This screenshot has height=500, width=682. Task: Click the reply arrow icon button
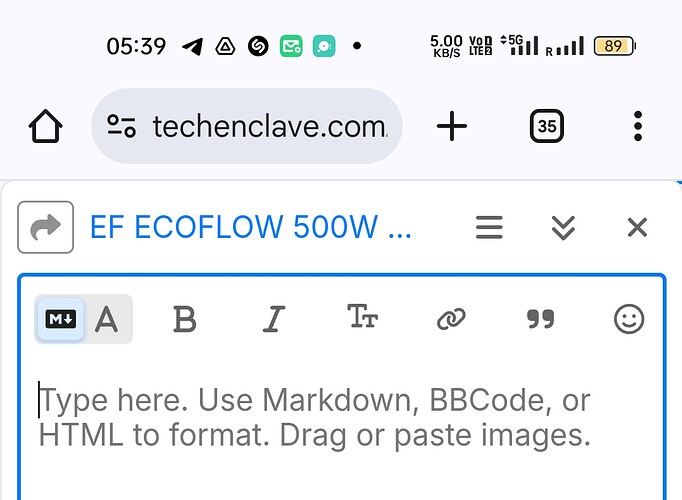tap(46, 227)
